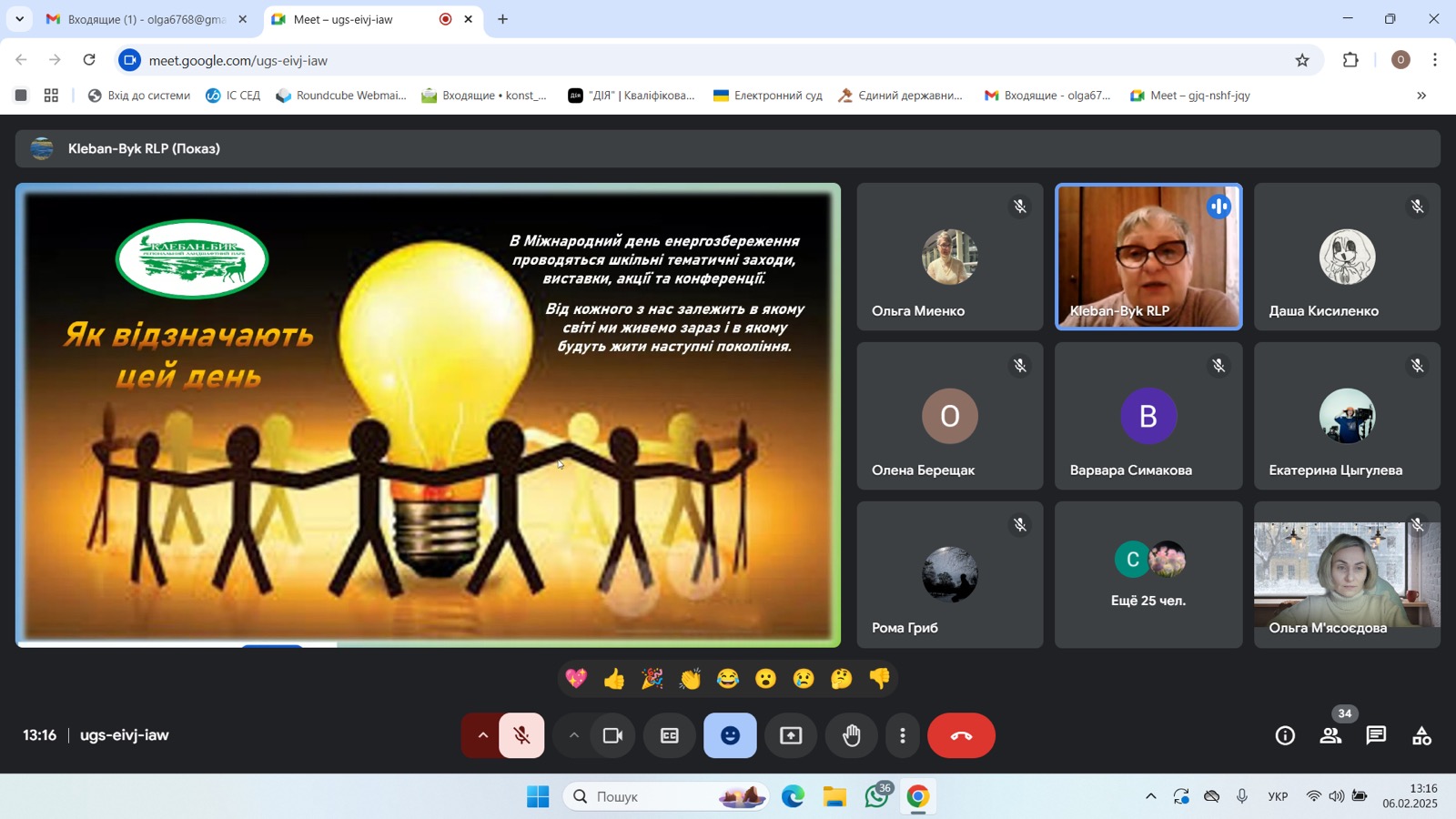
Task: Click the red leave call button
Action: 961,735
